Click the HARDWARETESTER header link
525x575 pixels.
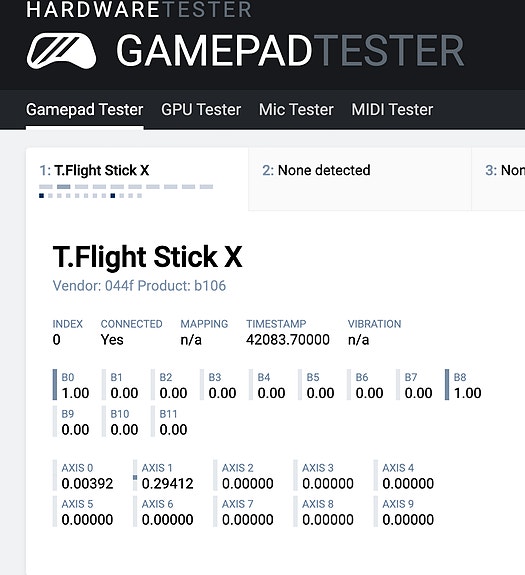tap(139, 10)
